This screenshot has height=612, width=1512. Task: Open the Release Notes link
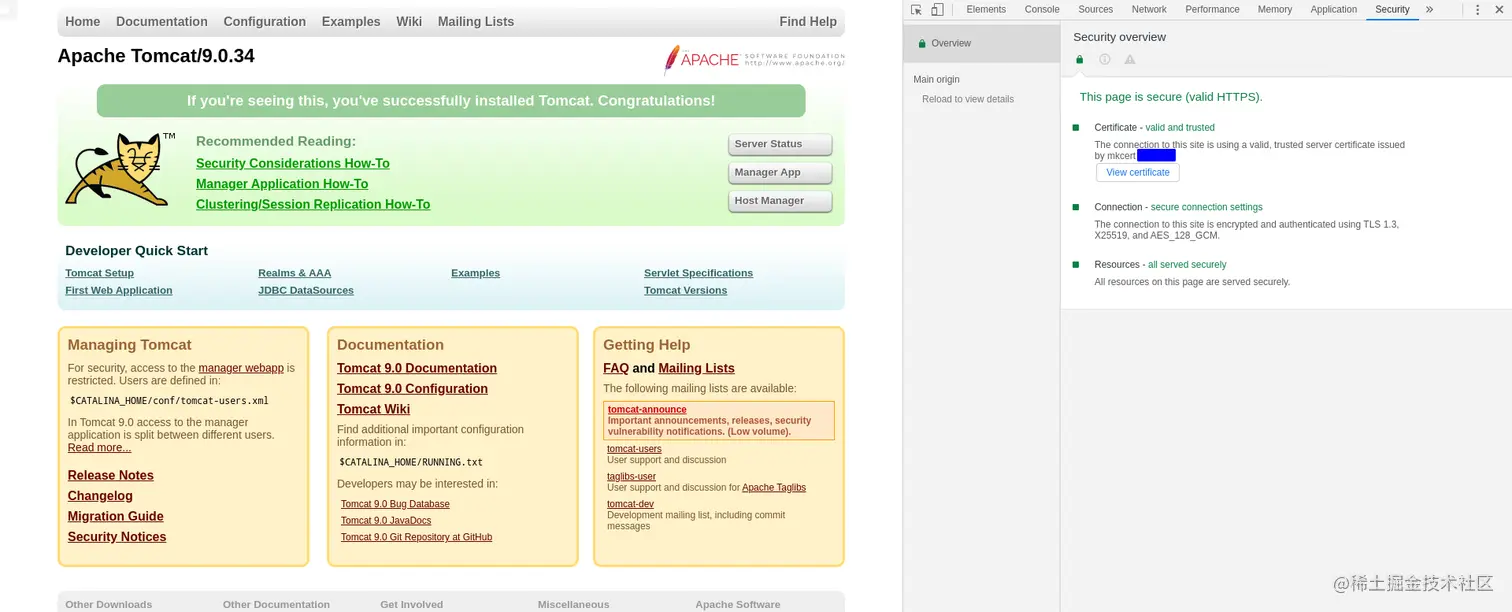(x=111, y=476)
